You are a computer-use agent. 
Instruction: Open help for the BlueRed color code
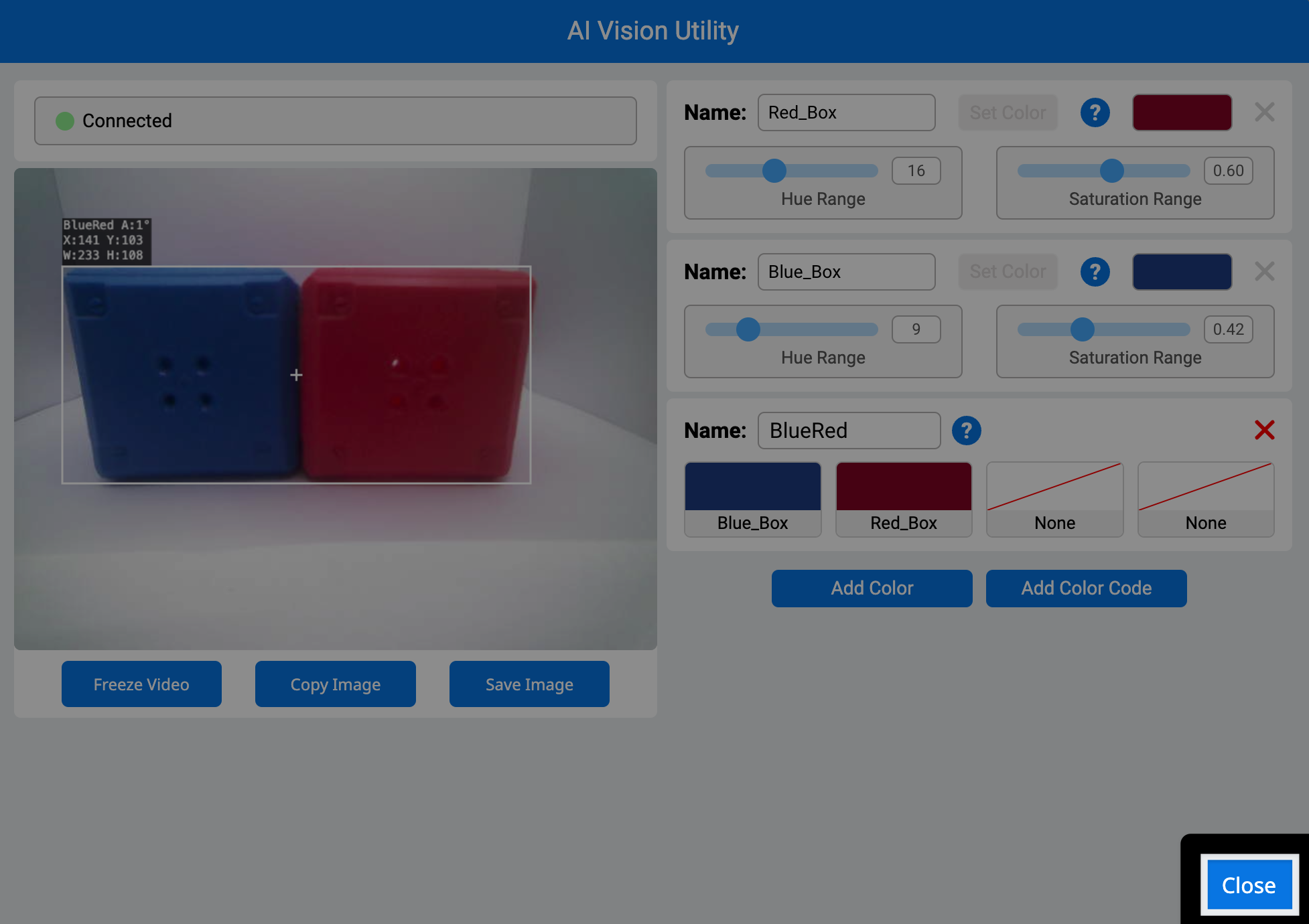[966, 431]
